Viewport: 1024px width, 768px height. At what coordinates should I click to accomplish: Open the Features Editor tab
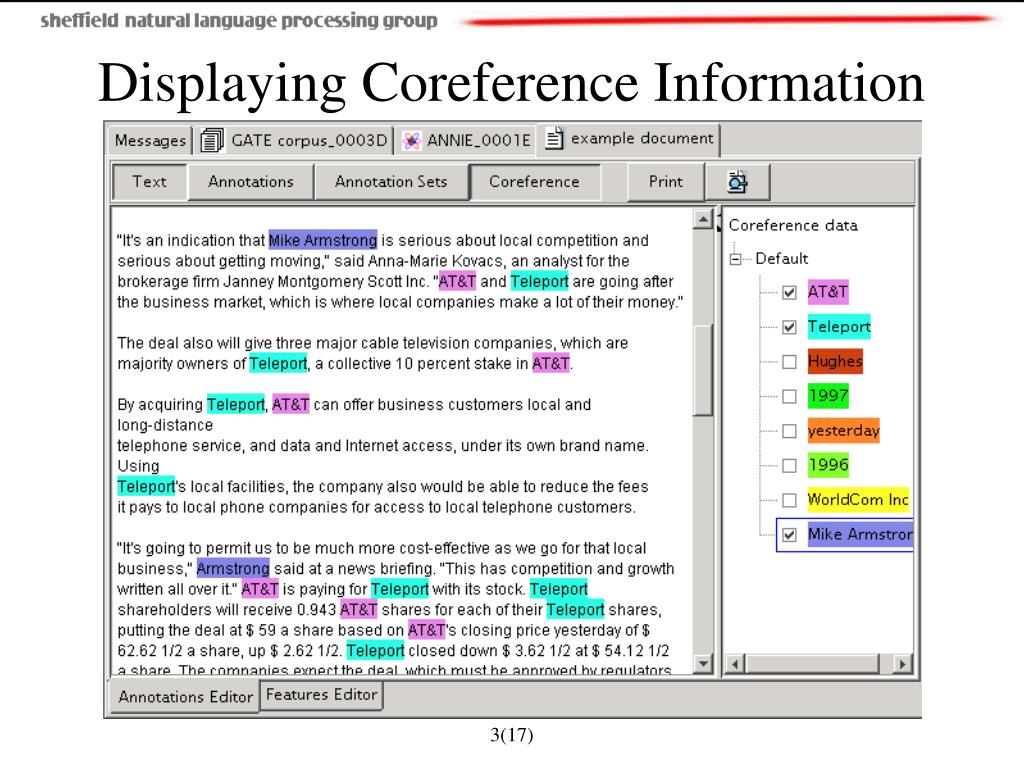point(321,695)
